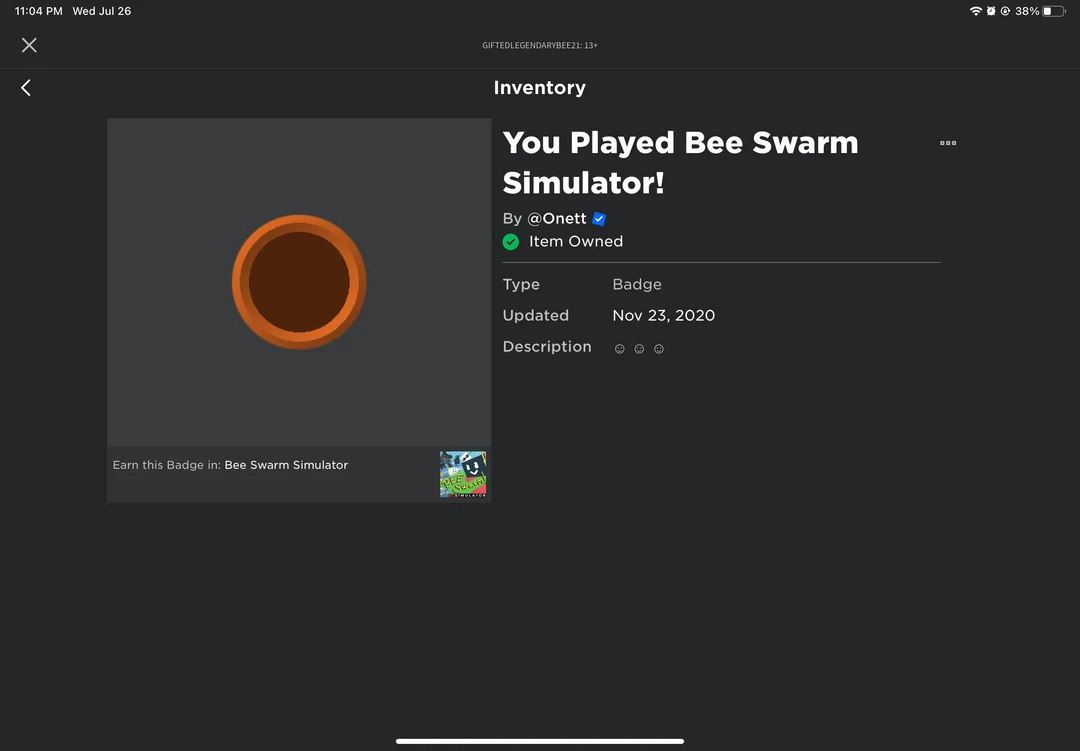Tap the alarm clock status icon
The image size is (1080, 751).
(990, 11)
